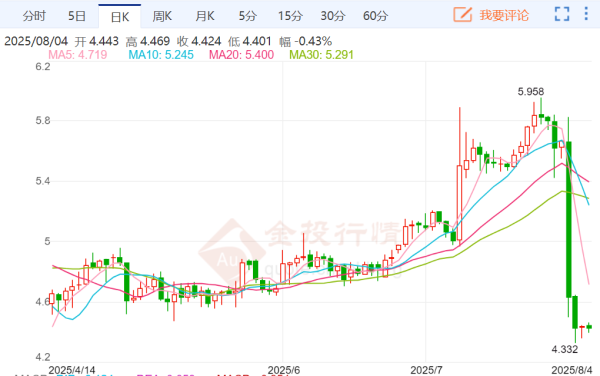
Task: Click the 我要评论 link
Action: [504, 15]
